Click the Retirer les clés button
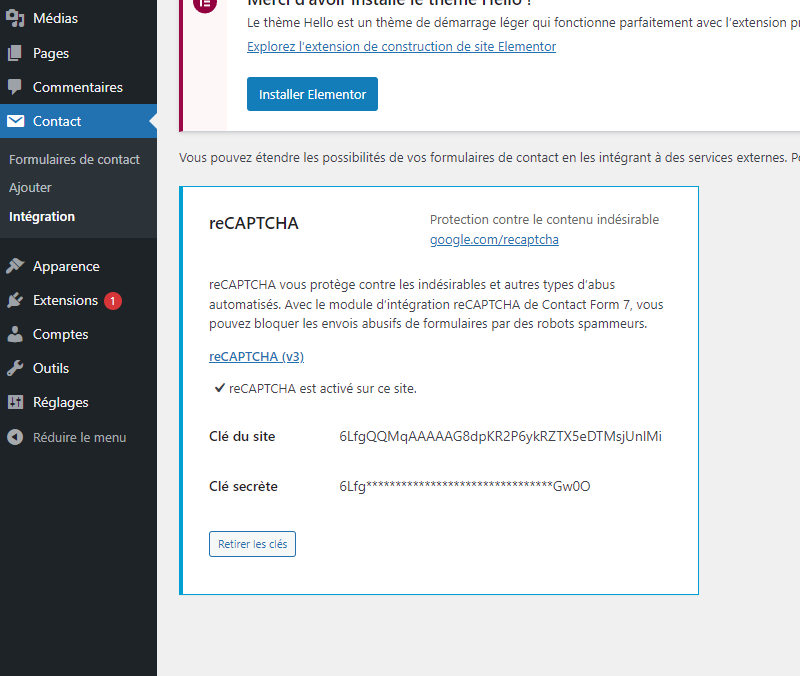800x676 pixels. tap(252, 544)
